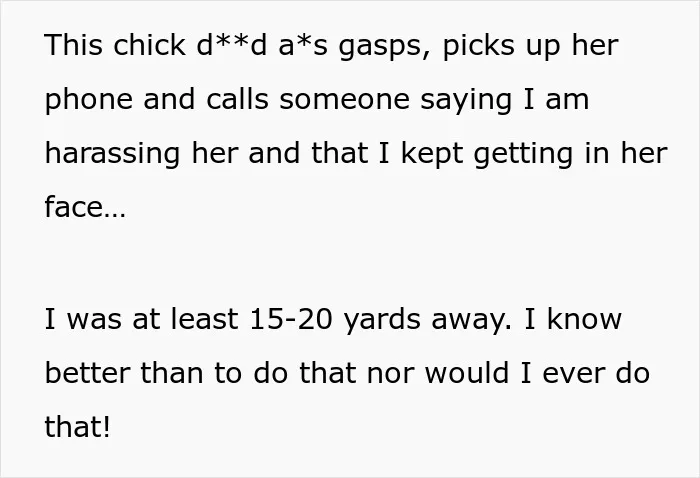This screenshot has width=700, height=478.
Task: Click the phrase "picks up her"
Action: (531, 46)
